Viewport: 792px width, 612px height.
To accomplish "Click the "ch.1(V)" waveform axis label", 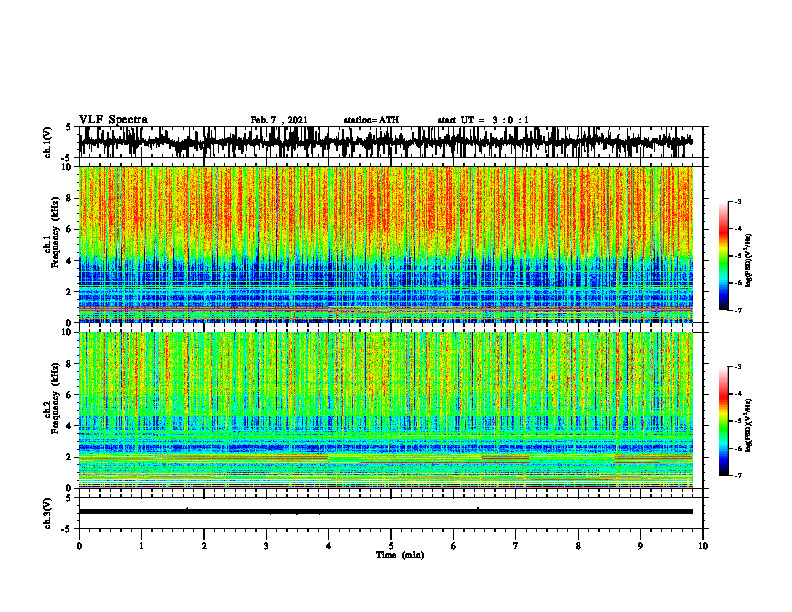I will pos(47,142).
